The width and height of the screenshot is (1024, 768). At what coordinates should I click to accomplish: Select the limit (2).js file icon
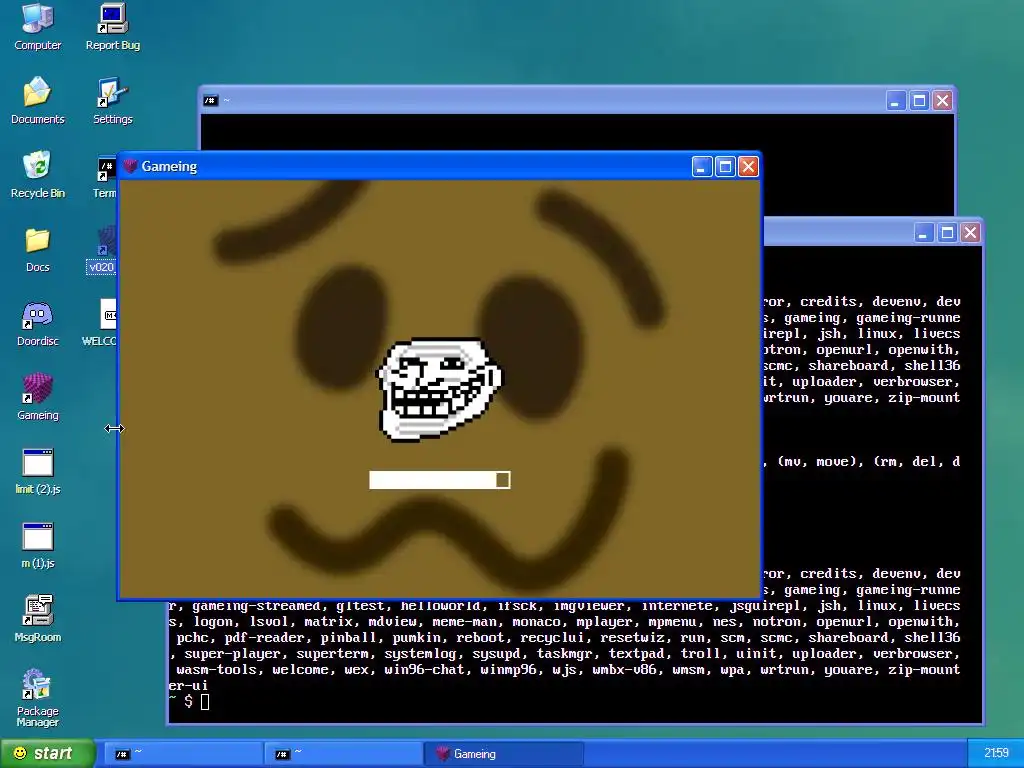pos(37,470)
